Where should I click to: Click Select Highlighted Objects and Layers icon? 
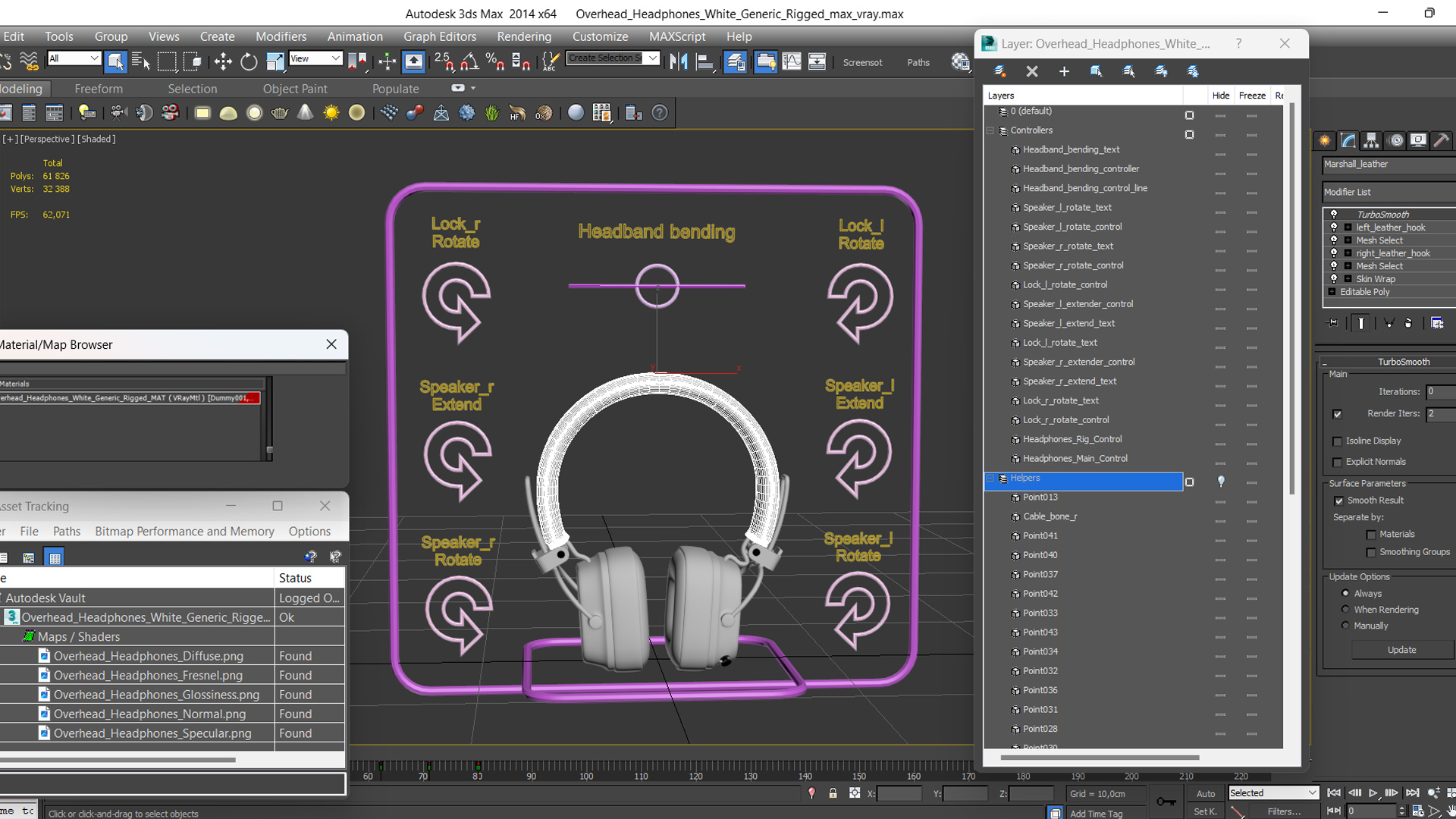(x=1097, y=71)
